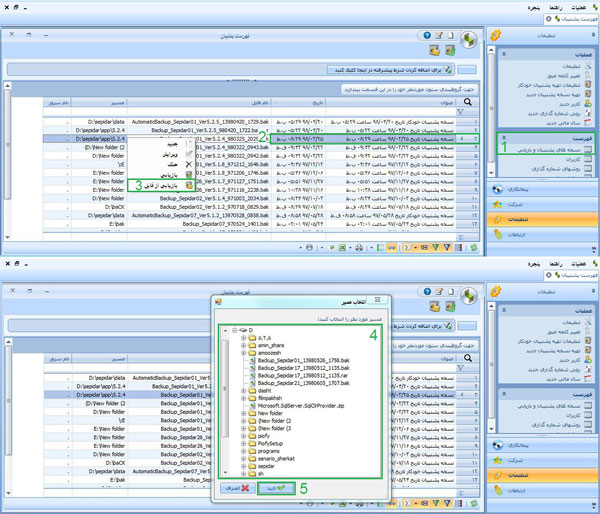600x514 pixels.
Task: Select Backup_Sepidar01_13980526_1758.bak file in tree
Action: coord(300,361)
